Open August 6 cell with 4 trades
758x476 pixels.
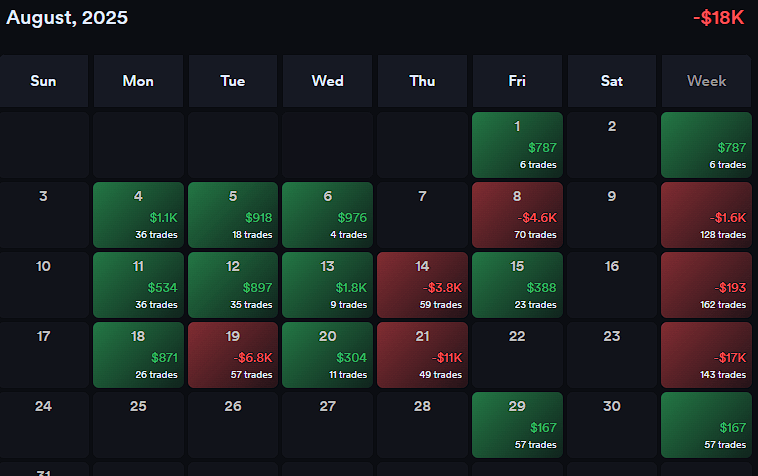(x=327, y=214)
